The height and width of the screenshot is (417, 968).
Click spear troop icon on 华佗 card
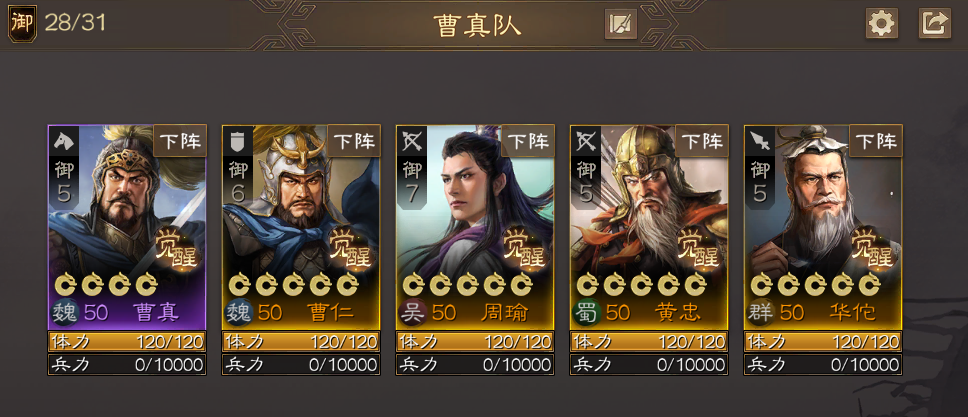(760, 141)
